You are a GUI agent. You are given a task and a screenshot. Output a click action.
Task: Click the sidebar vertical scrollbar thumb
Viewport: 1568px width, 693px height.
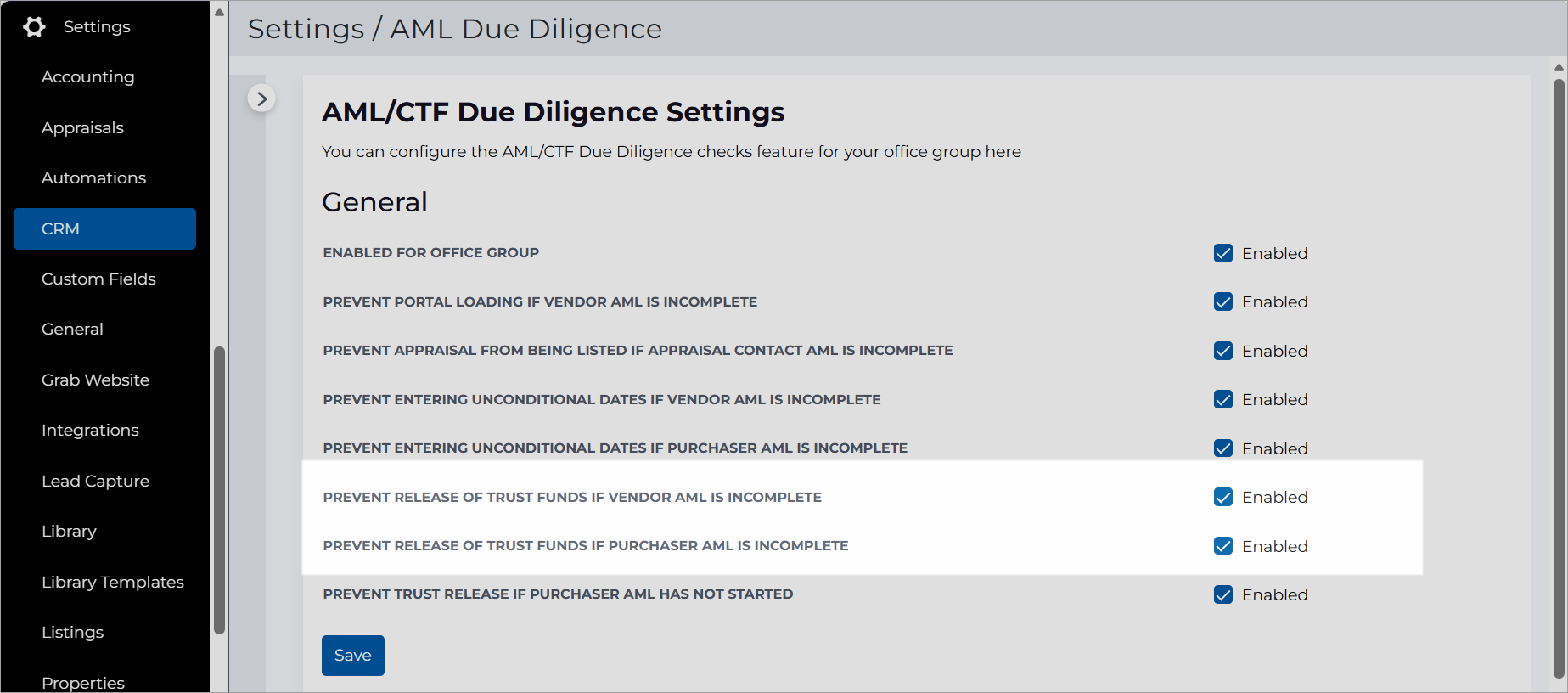pos(219,490)
